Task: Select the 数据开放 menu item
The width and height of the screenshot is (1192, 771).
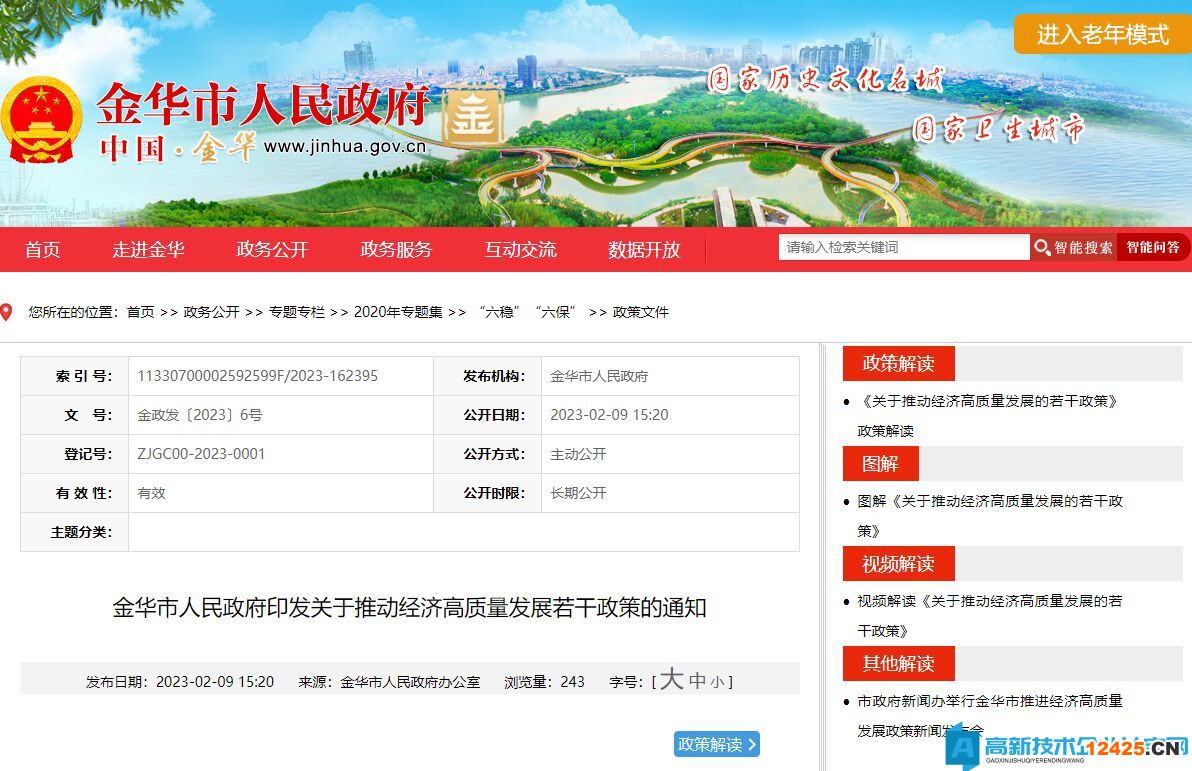Action: (x=643, y=251)
